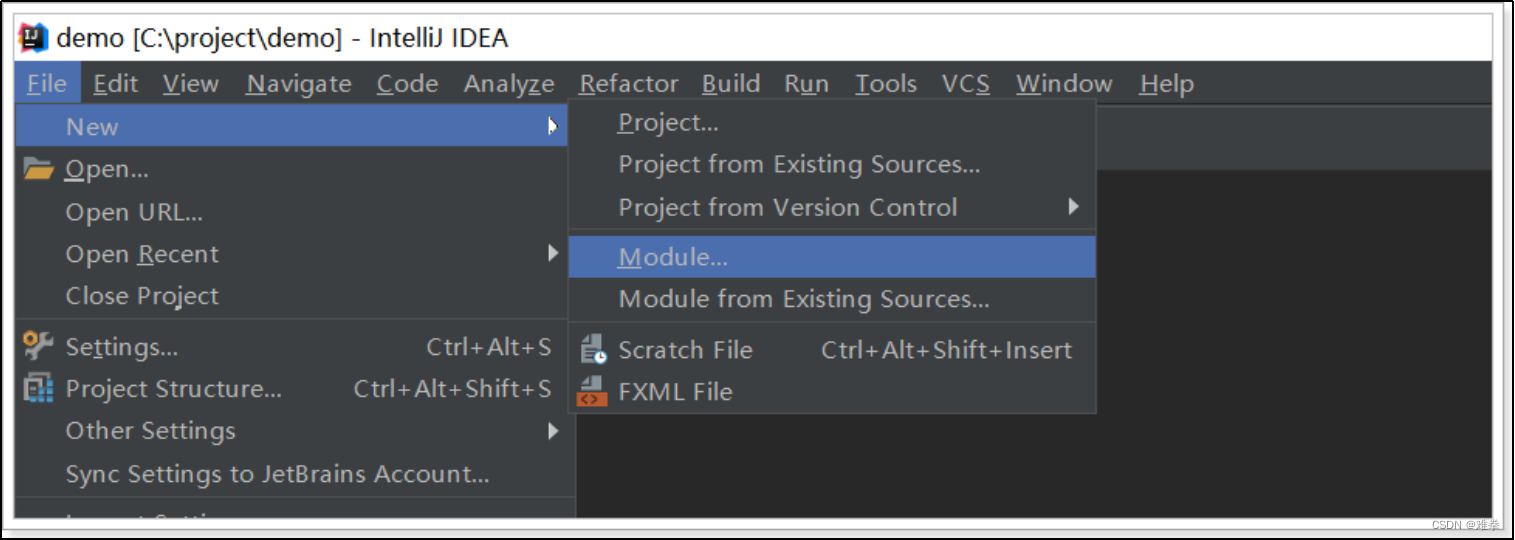Select Module from Existing Sources...
The image size is (1515, 540).
coord(803,299)
